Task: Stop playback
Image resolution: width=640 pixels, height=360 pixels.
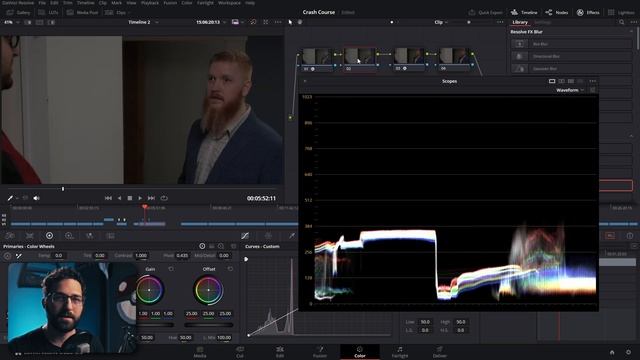Action: [x=130, y=198]
